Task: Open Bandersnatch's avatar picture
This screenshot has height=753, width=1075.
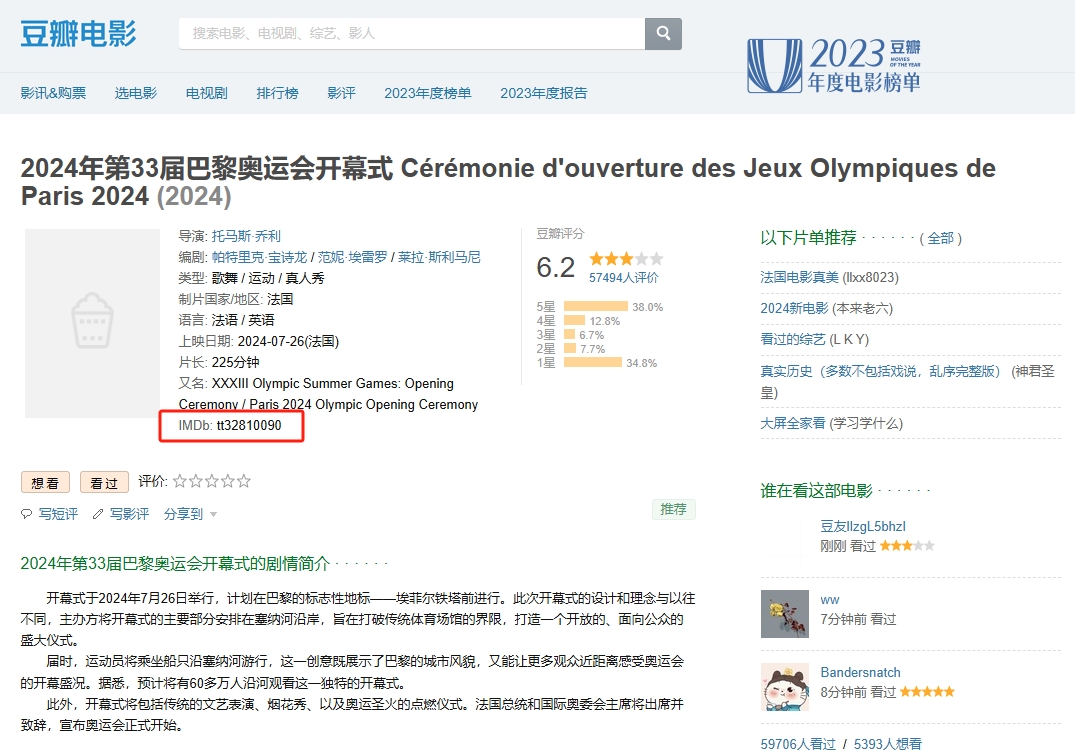Action: click(784, 686)
